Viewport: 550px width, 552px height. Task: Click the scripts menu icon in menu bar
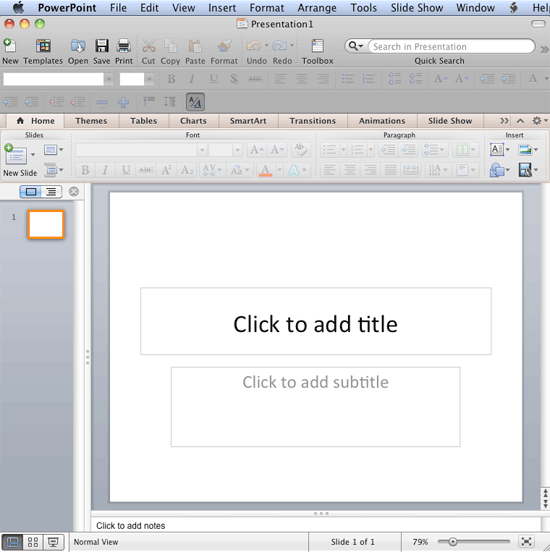point(514,7)
